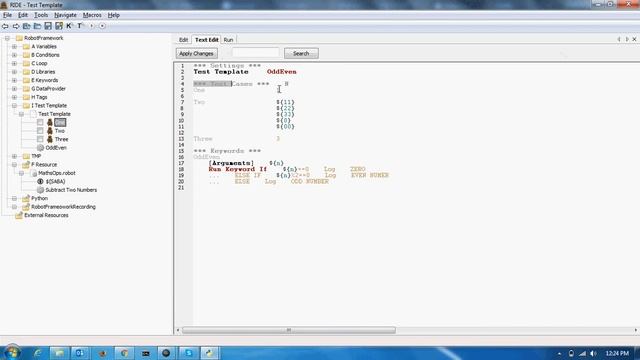Open the Macros menu
The image size is (640, 360).
pos(92,15)
